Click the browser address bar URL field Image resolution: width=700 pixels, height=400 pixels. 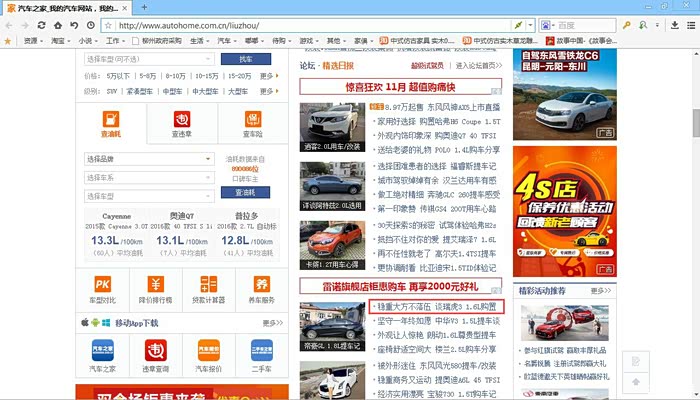tap(300, 24)
